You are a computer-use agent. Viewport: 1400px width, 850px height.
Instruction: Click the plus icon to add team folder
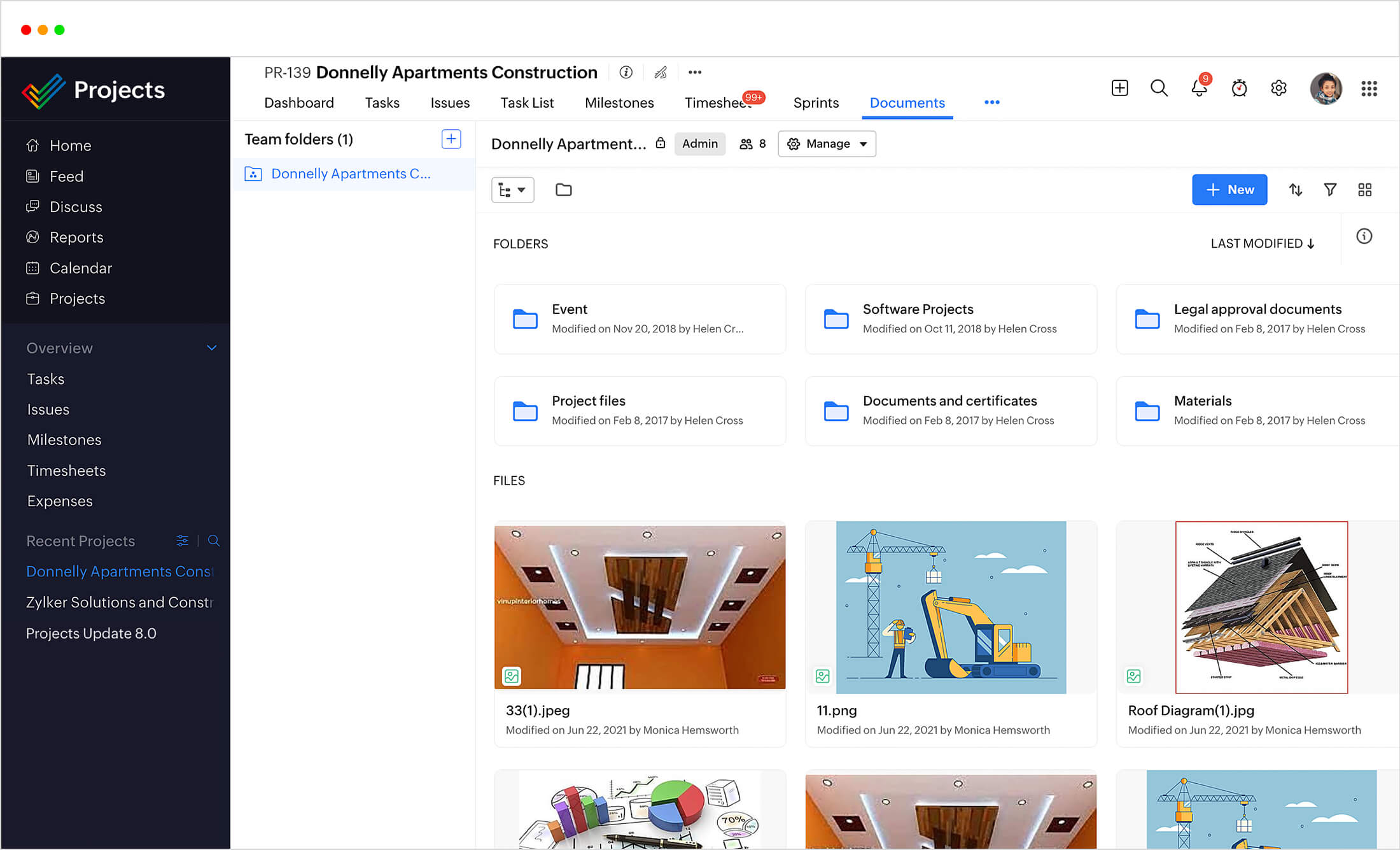(451, 139)
